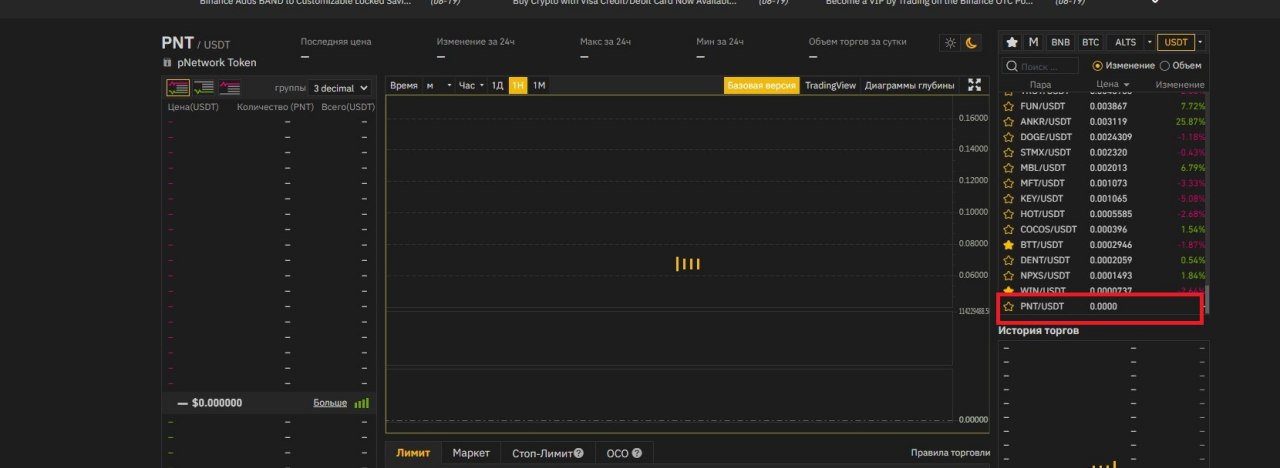Expand the USDT market dropdown arrow
This screenshot has width=1280, height=468.
[1200, 43]
